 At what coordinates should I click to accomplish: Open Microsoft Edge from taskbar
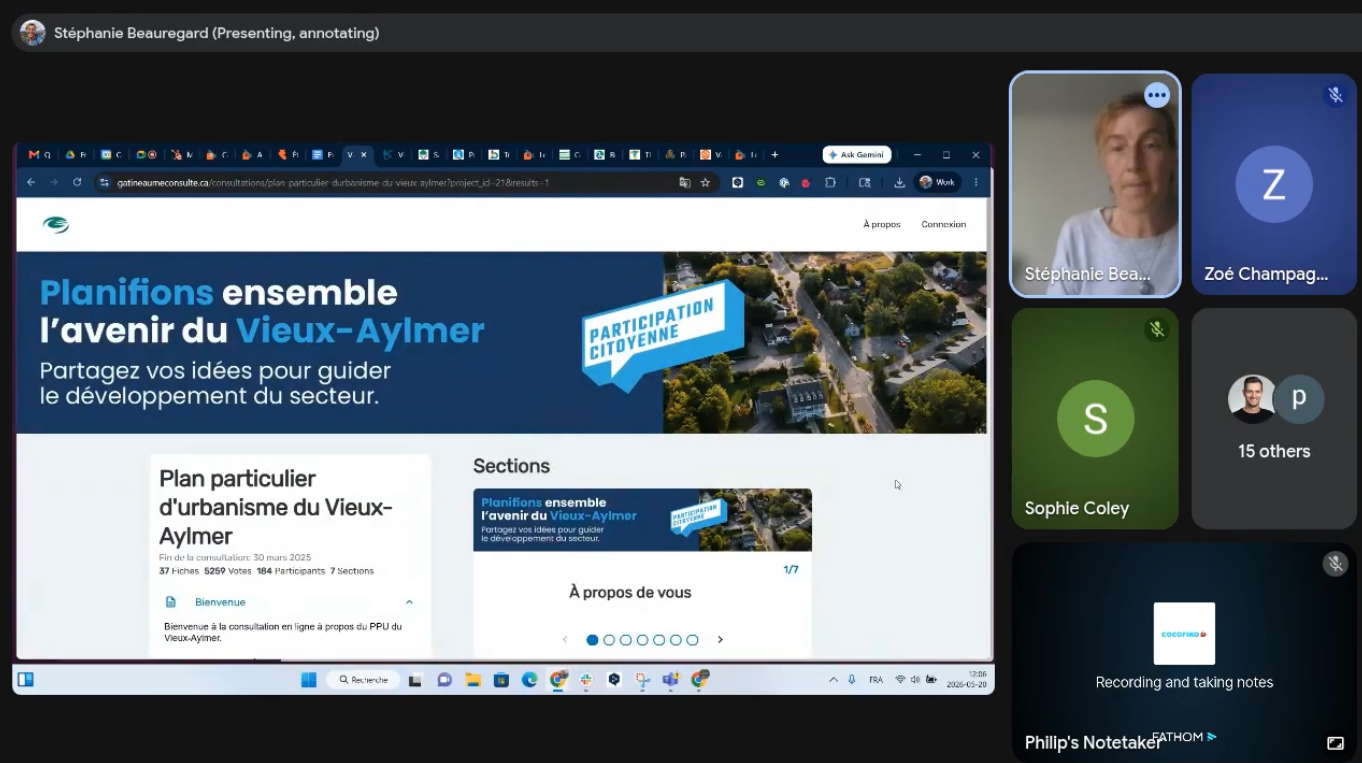(x=529, y=680)
